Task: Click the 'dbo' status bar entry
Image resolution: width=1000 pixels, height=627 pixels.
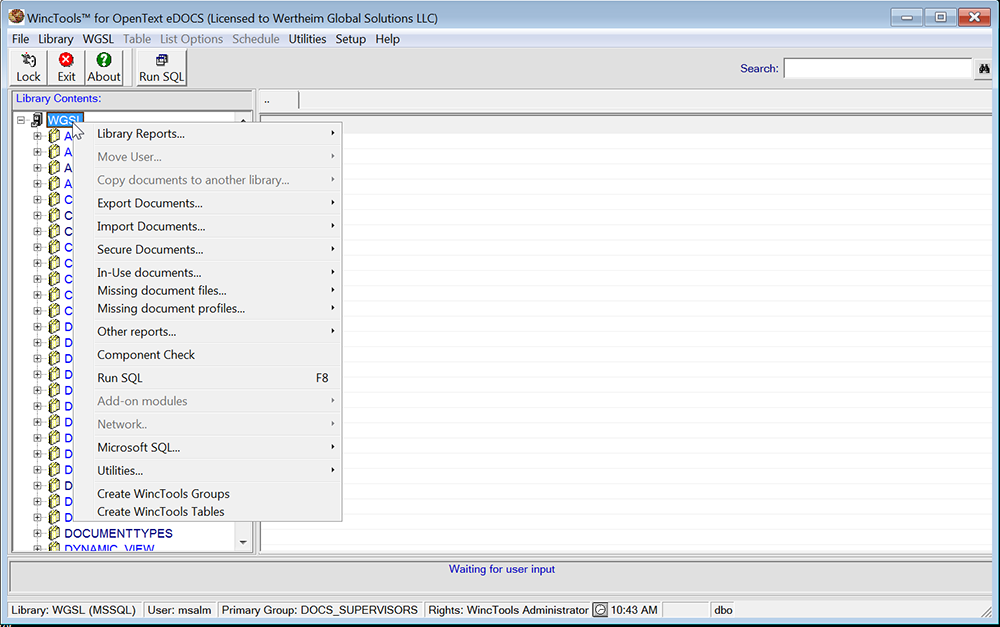Action: tap(723, 610)
